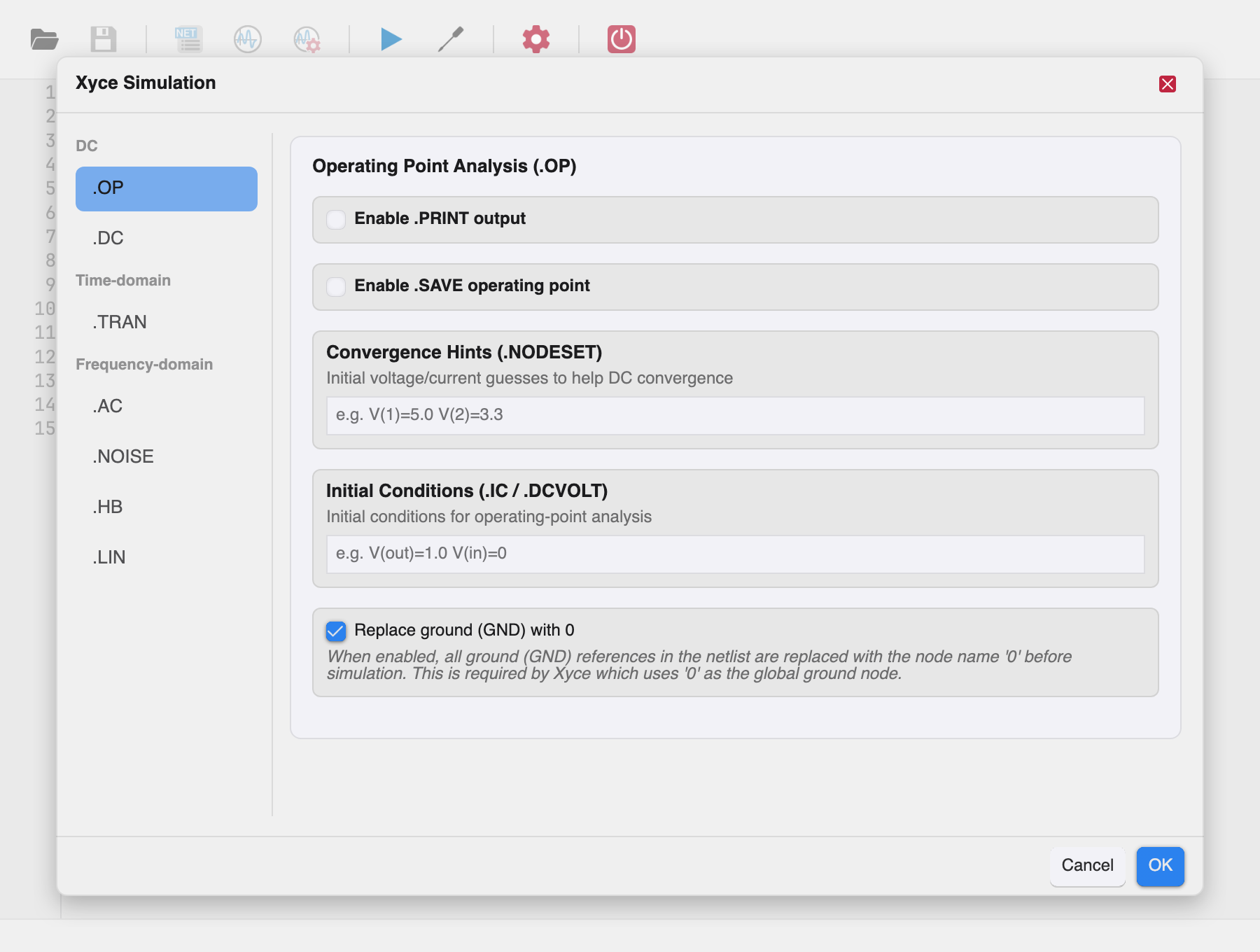This screenshot has height=952, width=1260.
Task: Run simulation with the play icon
Action: coord(391,39)
